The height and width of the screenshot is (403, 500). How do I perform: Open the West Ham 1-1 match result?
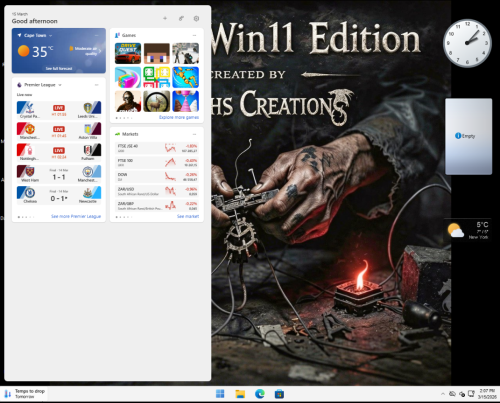[59, 174]
